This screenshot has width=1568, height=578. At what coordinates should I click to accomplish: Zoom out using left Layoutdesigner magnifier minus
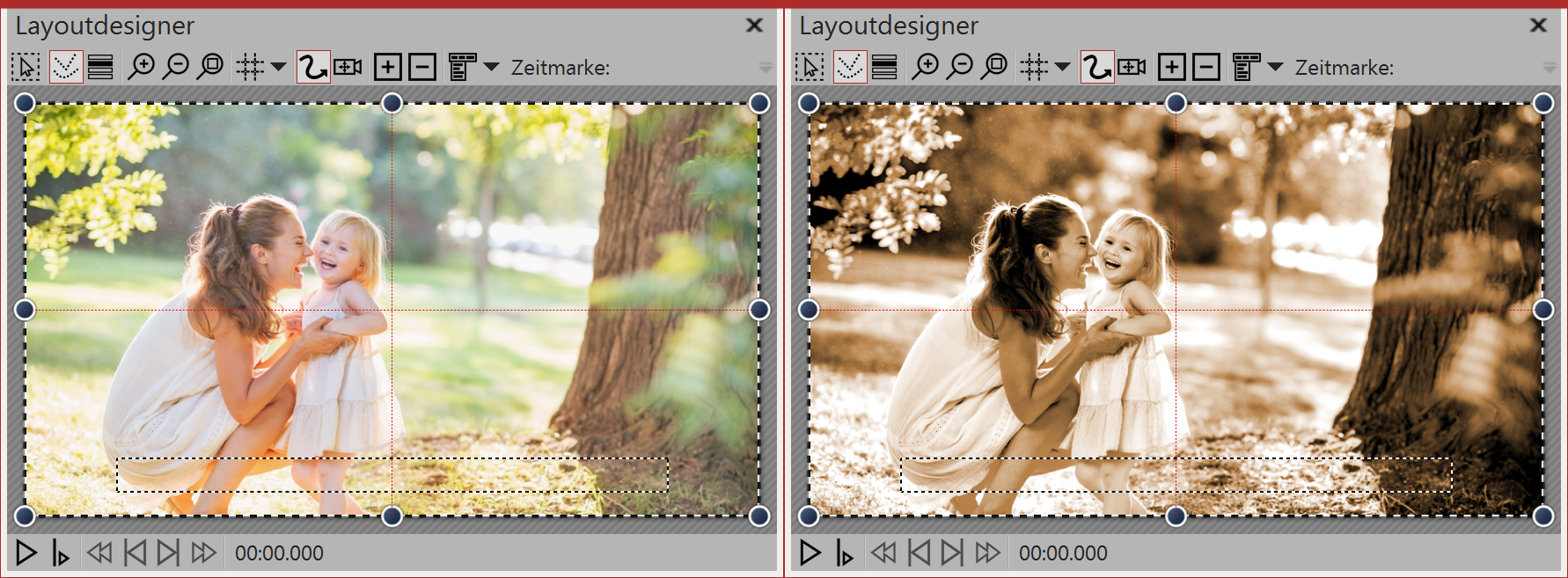coord(176,67)
